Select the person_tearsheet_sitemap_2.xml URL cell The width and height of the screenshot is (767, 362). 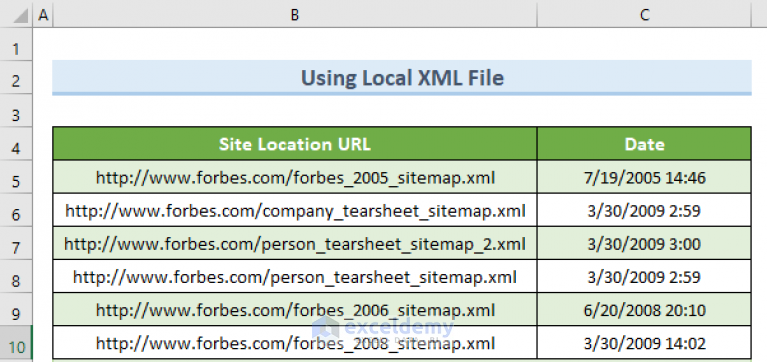294,244
